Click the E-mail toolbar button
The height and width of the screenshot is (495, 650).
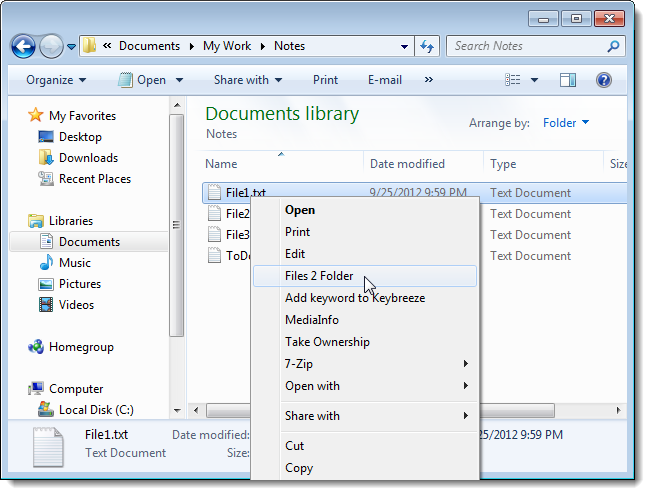click(x=384, y=80)
